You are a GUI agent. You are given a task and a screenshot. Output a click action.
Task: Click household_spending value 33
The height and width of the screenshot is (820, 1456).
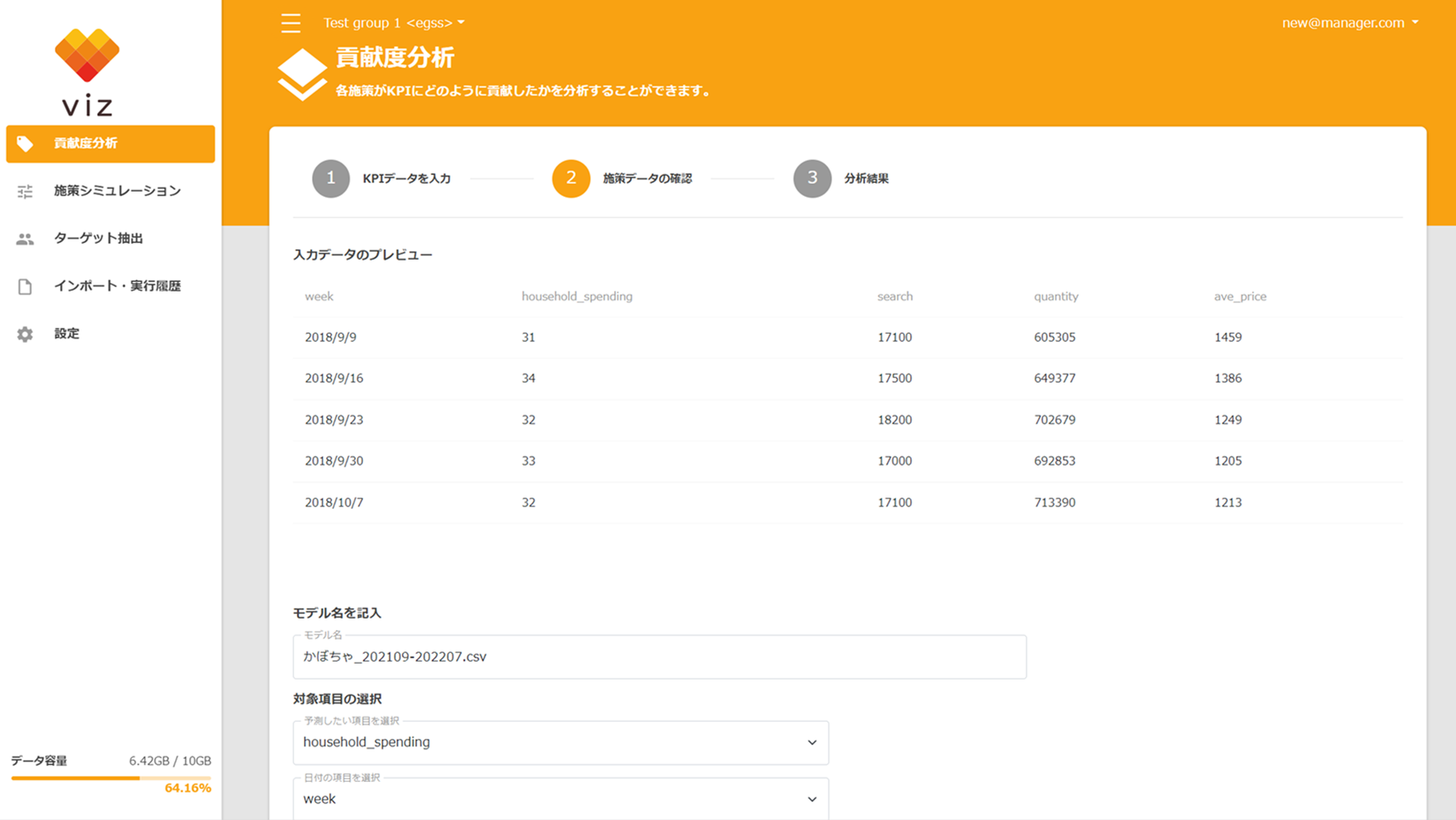coord(528,461)
